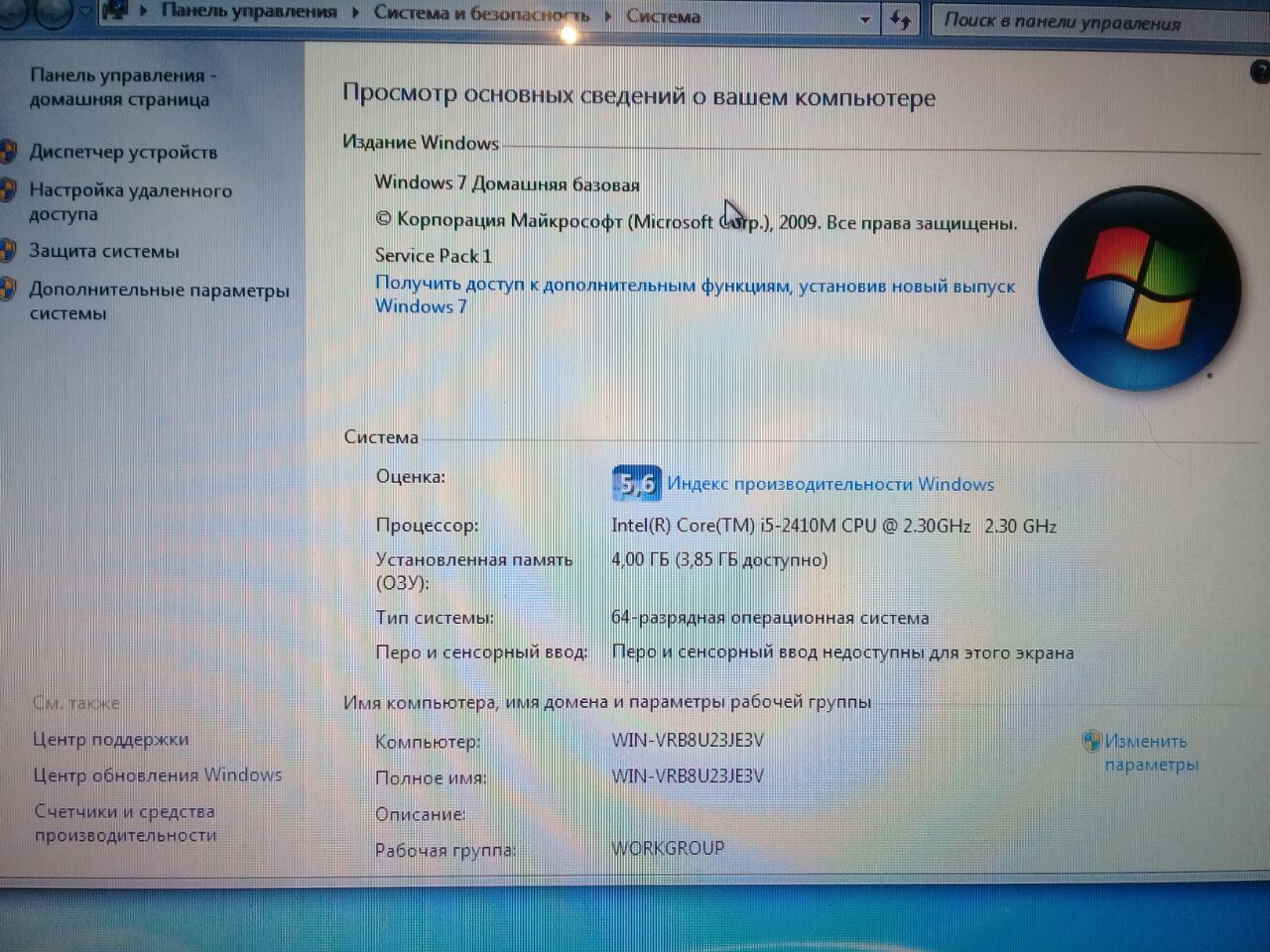This screenshot has width=1270, height=952.
Task: Click the 5,6 performance score badge
Action: pos(636,484)
